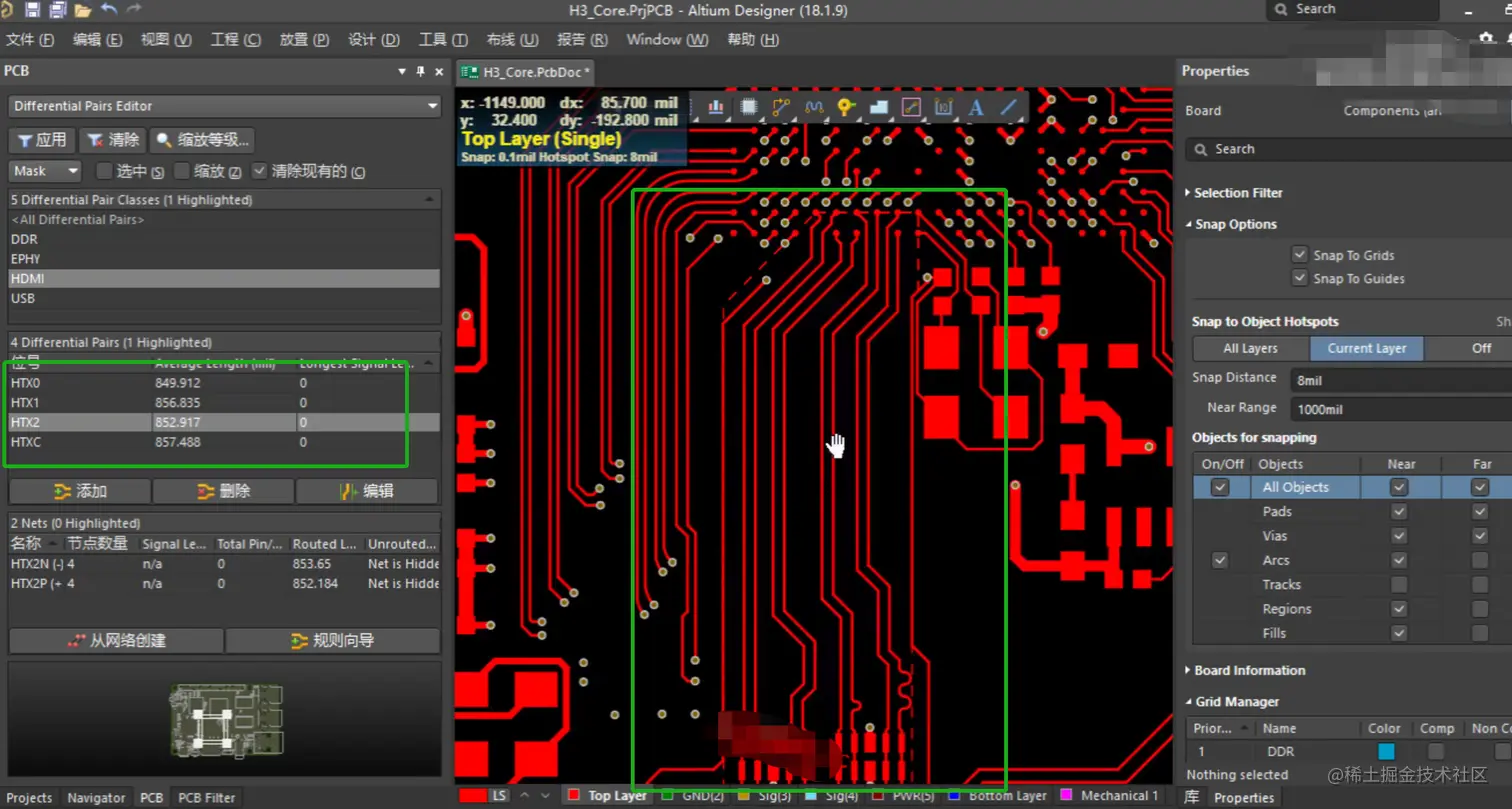
Task: Click the board preview thumbnail in PCB panel
Action: click(226, 719)
